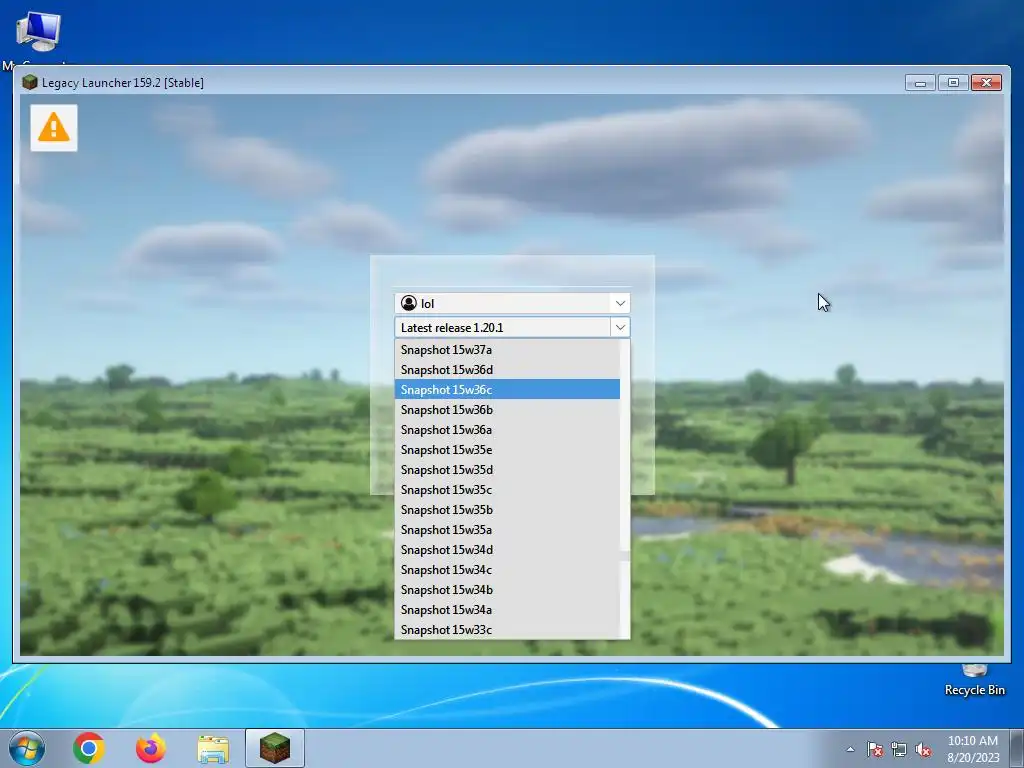Open the clock showing 10:10 AM
Image resolution: width=1024 pixels, height=768 pixels.
pos(973,749)
